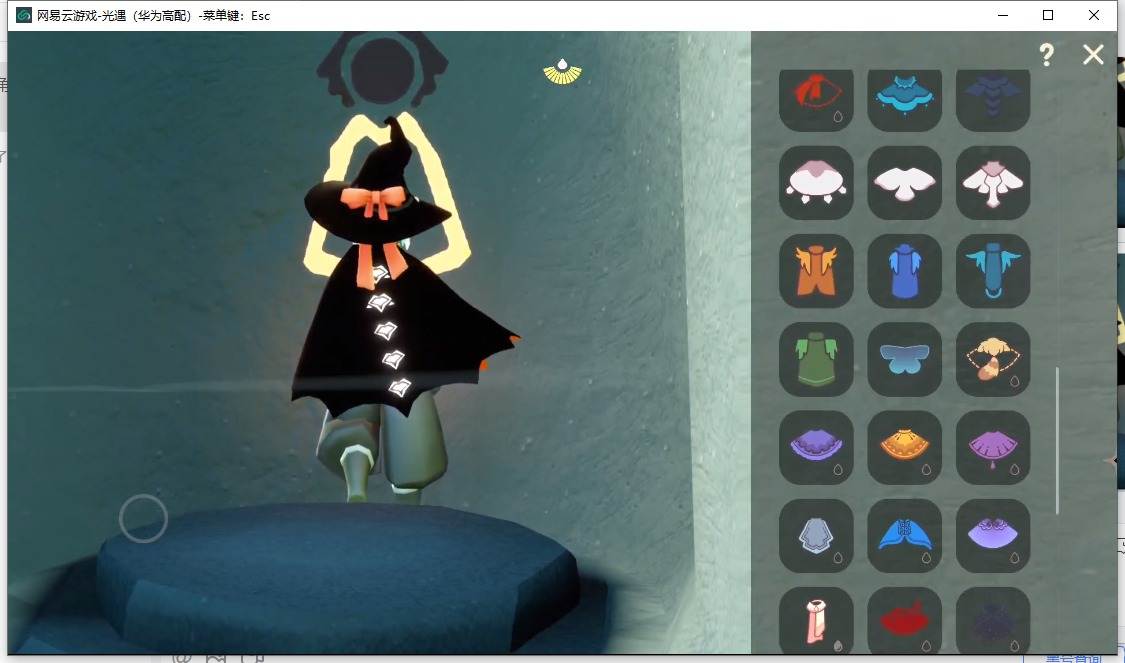Click the cape list scrollbar
Viewport: 1125px width, 663px height.
pyautogui.click(x=1057, y=441)
